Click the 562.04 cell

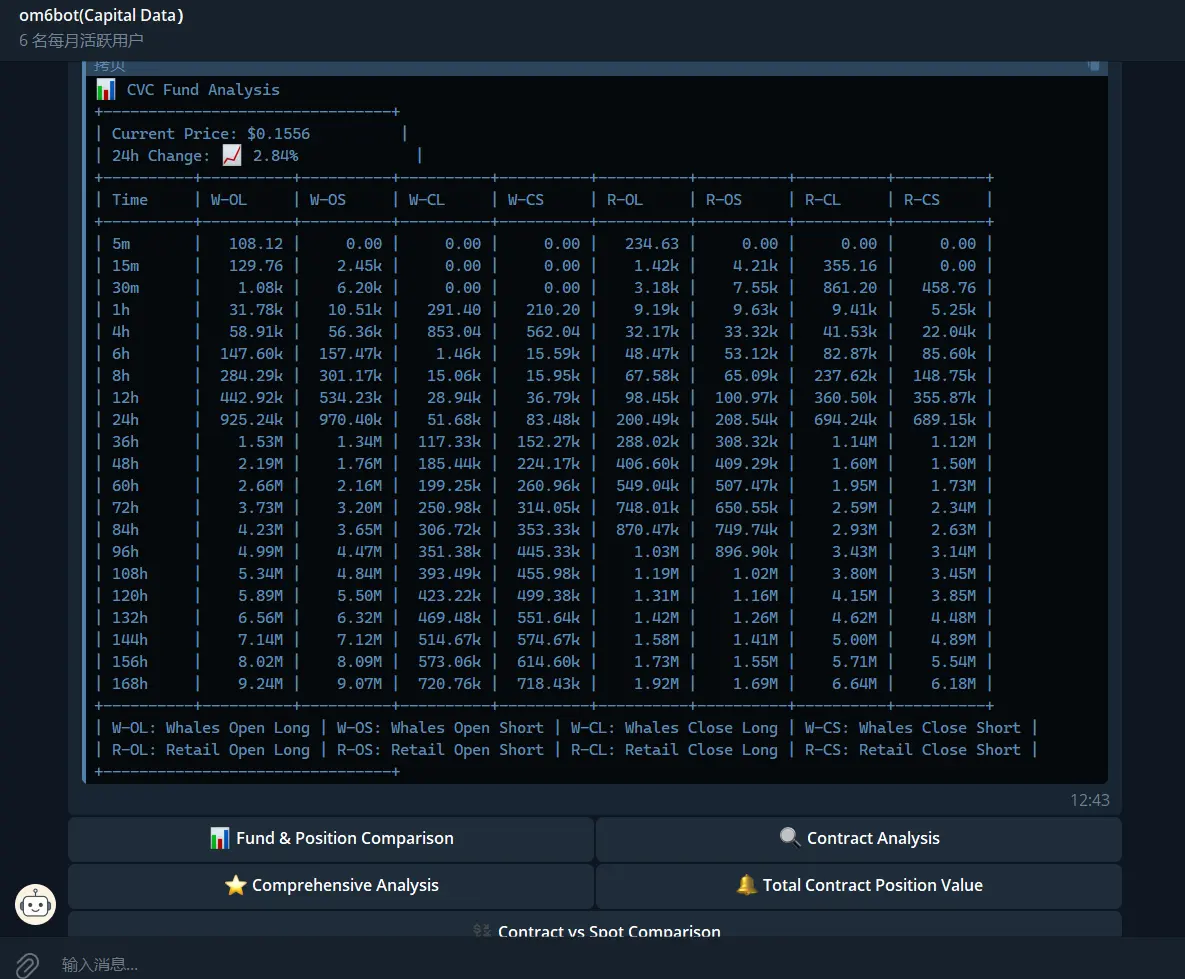tap(552, 331)
